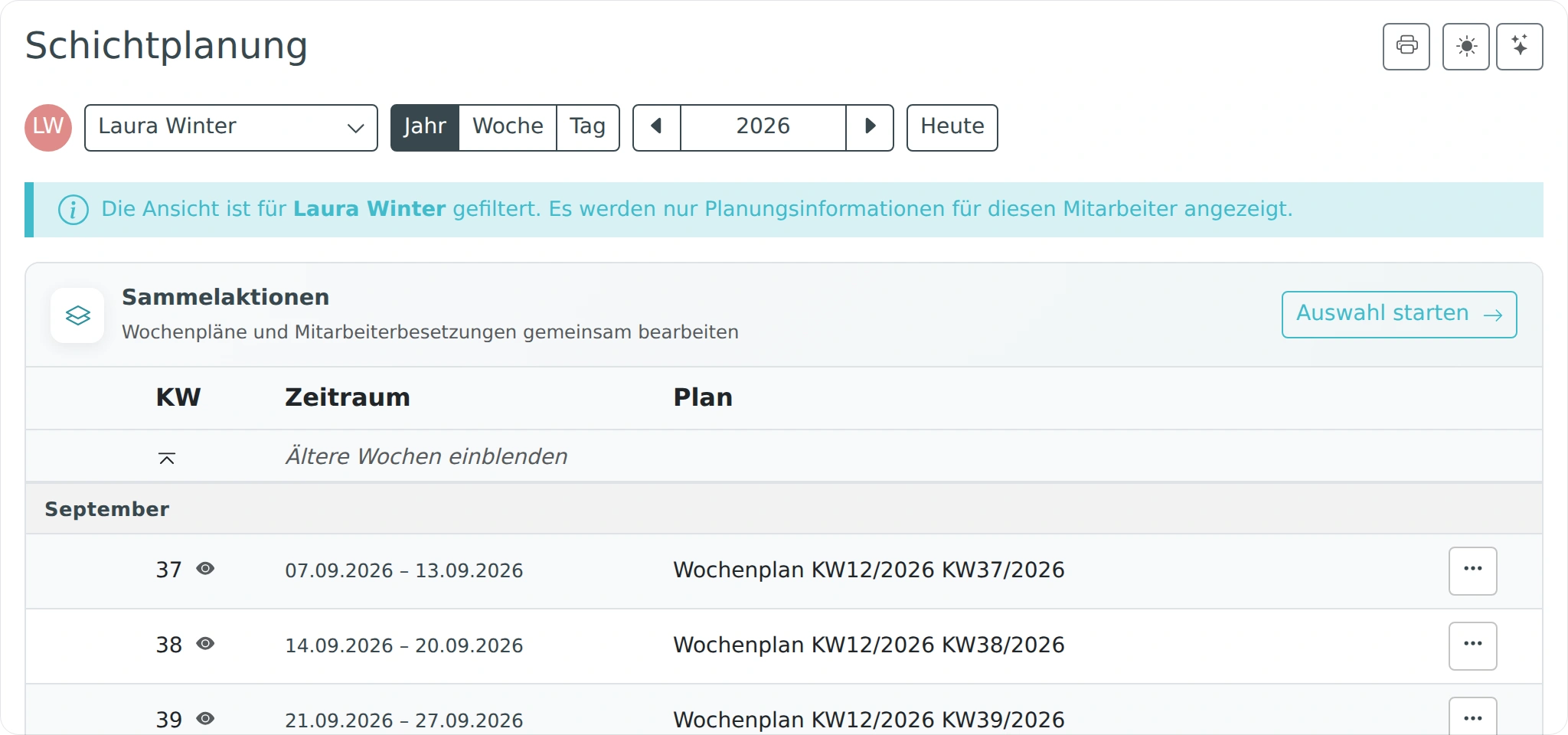Image resolution: width=1568 pixels, height=735 pixels.
Task: Click the Sammelaktionen layers icon
Action: point(77,315)
